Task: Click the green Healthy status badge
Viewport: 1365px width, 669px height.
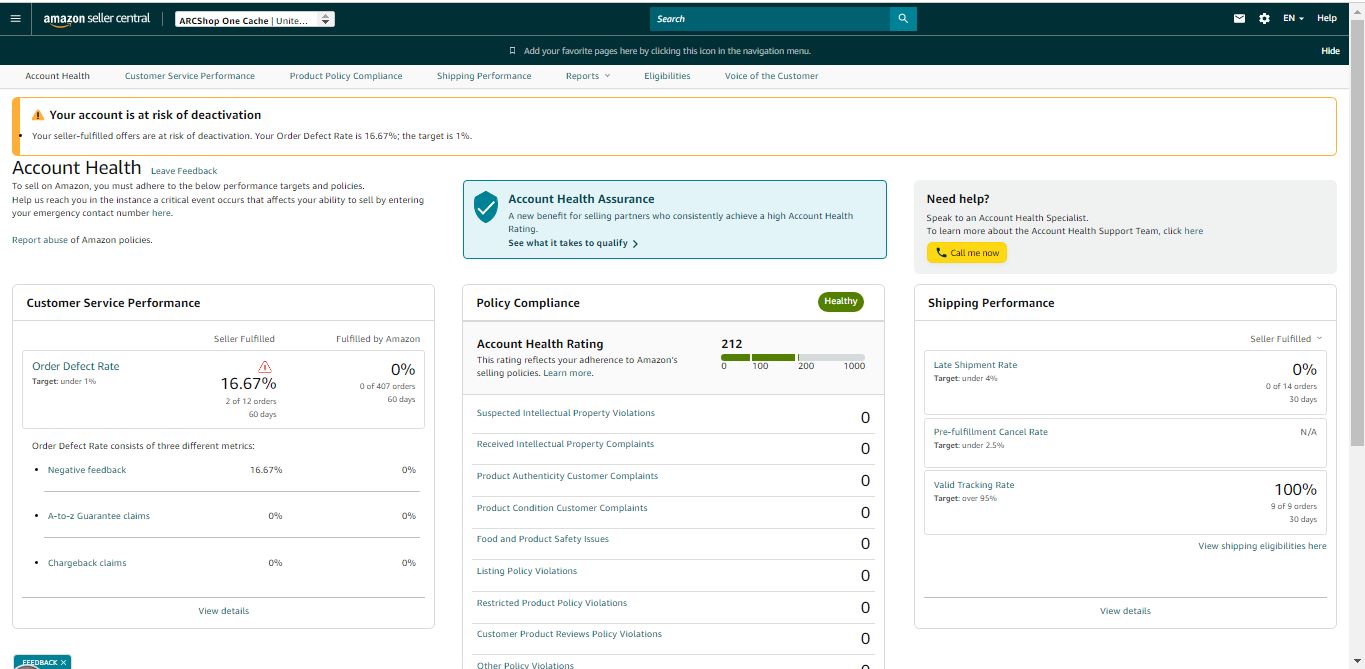Action: tap(841, 301)
